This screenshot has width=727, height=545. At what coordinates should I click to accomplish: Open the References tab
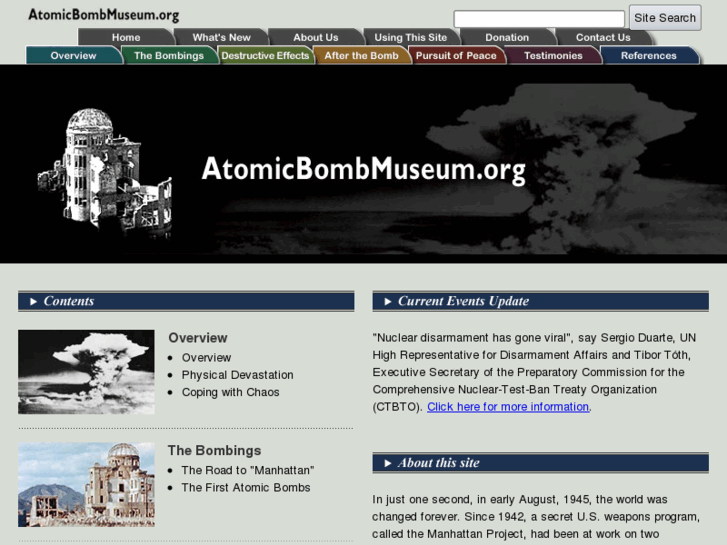tap(649, 55)
